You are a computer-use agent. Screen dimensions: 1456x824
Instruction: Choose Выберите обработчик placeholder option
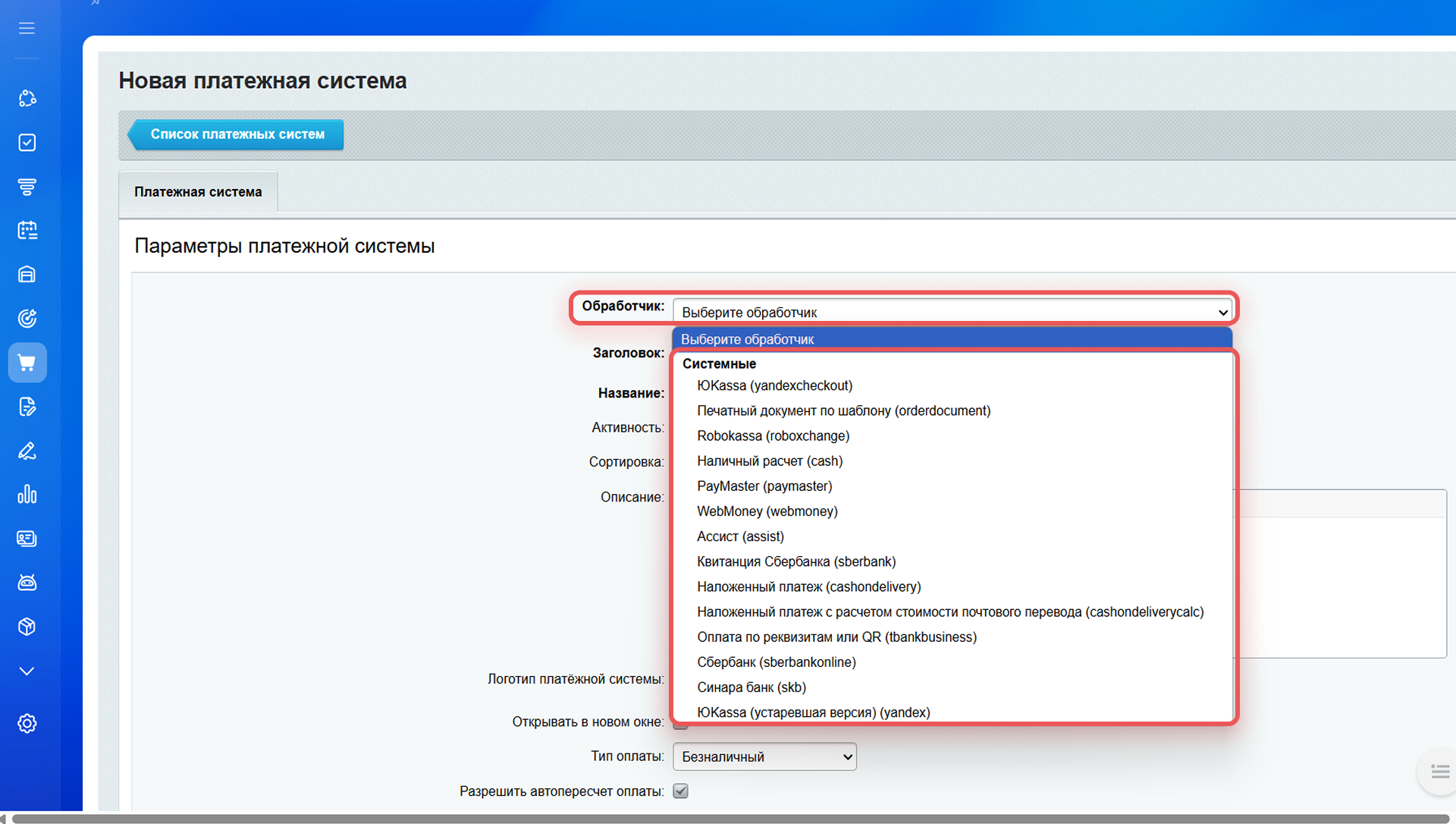click(x=952, y=339)
